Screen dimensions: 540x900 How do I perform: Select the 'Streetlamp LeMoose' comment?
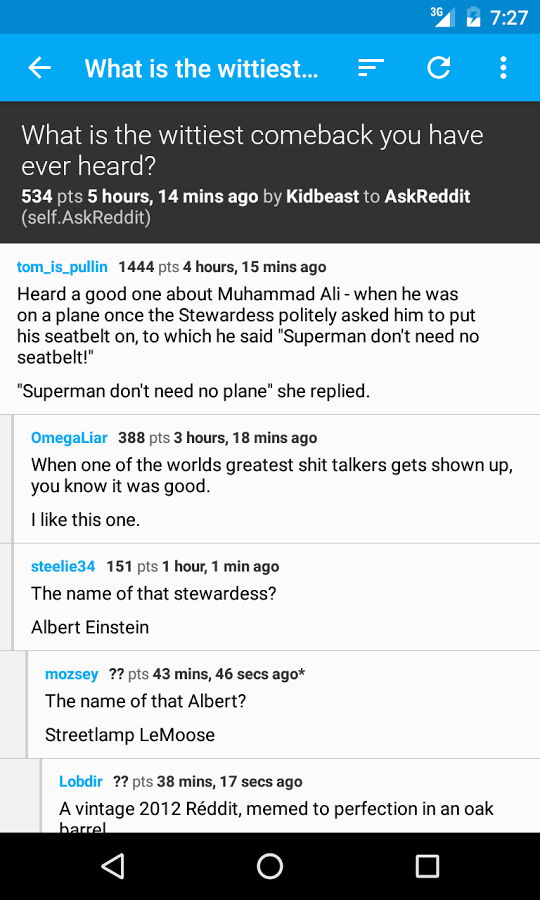pos(130,735)
